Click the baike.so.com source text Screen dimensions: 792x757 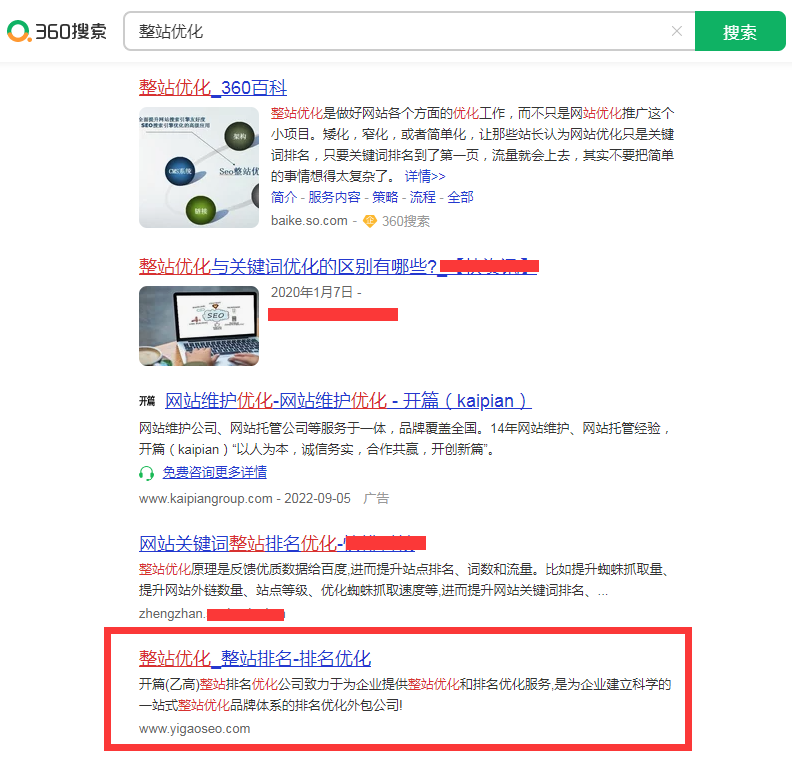pyautogui.click(x=309, y=221)
